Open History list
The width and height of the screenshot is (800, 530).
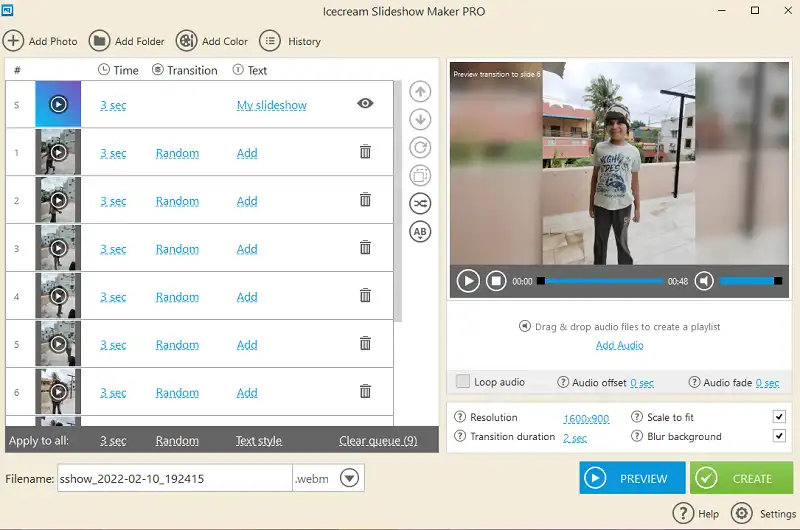click(x=270, y=41)
